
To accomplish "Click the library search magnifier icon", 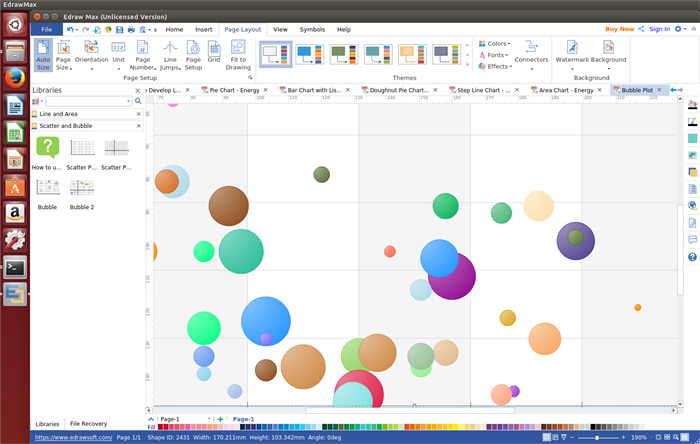I will point(138,101).
